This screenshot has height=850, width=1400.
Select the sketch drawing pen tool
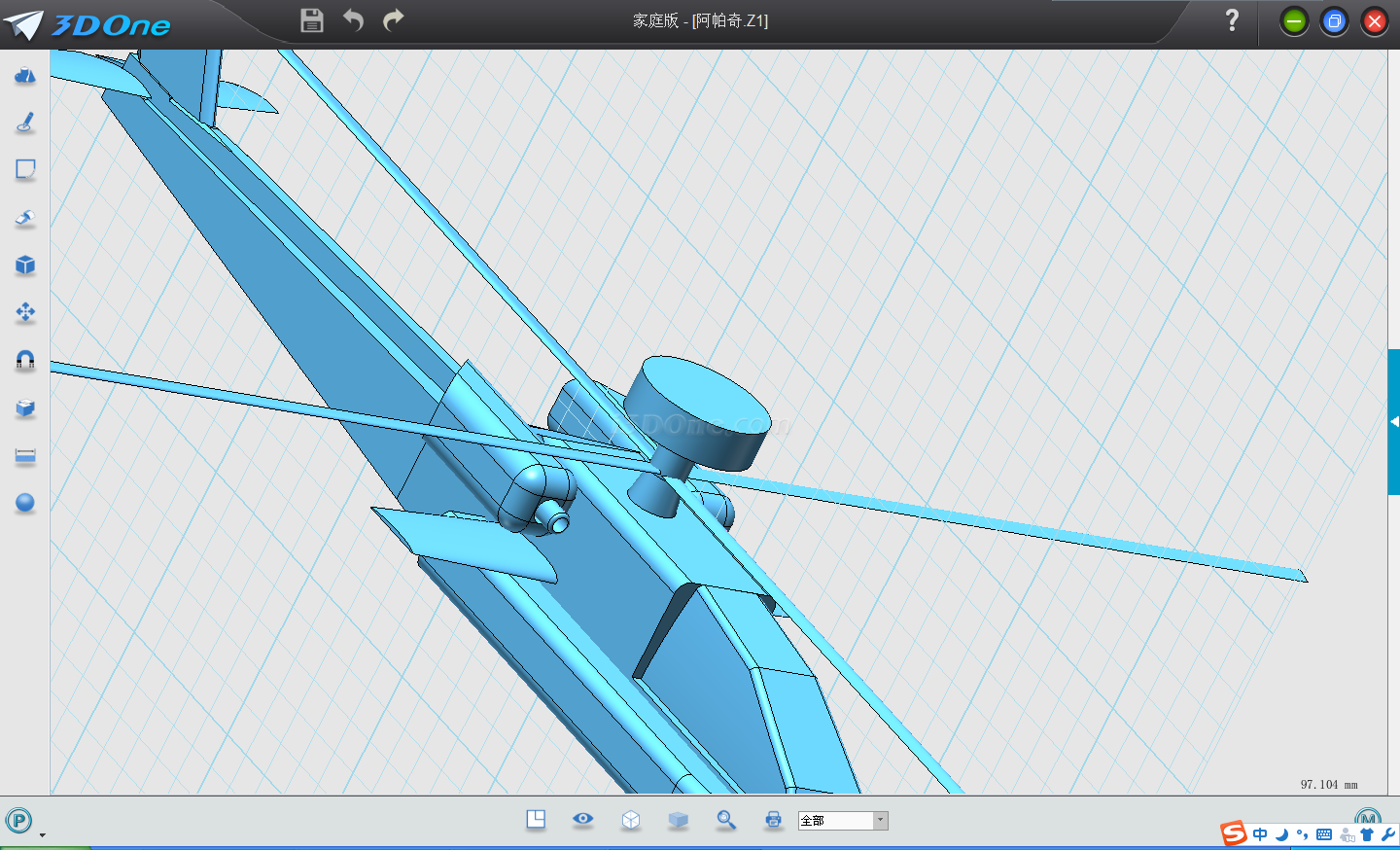coord(25,123)
